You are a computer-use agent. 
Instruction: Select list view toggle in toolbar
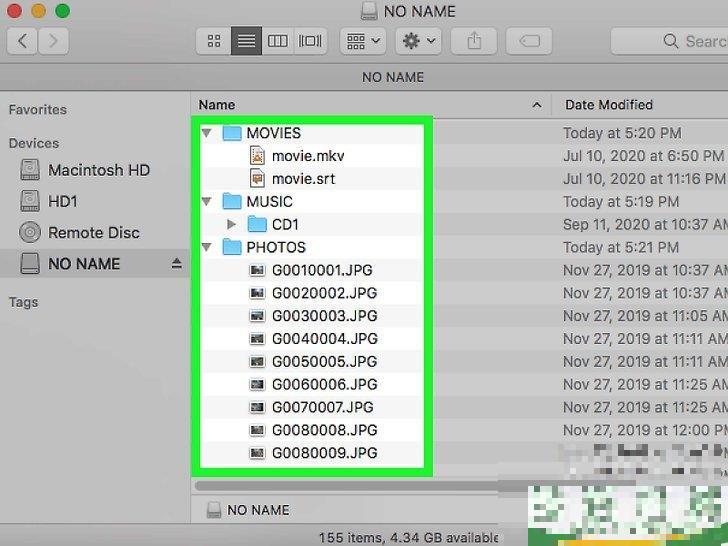pos(245,41)
